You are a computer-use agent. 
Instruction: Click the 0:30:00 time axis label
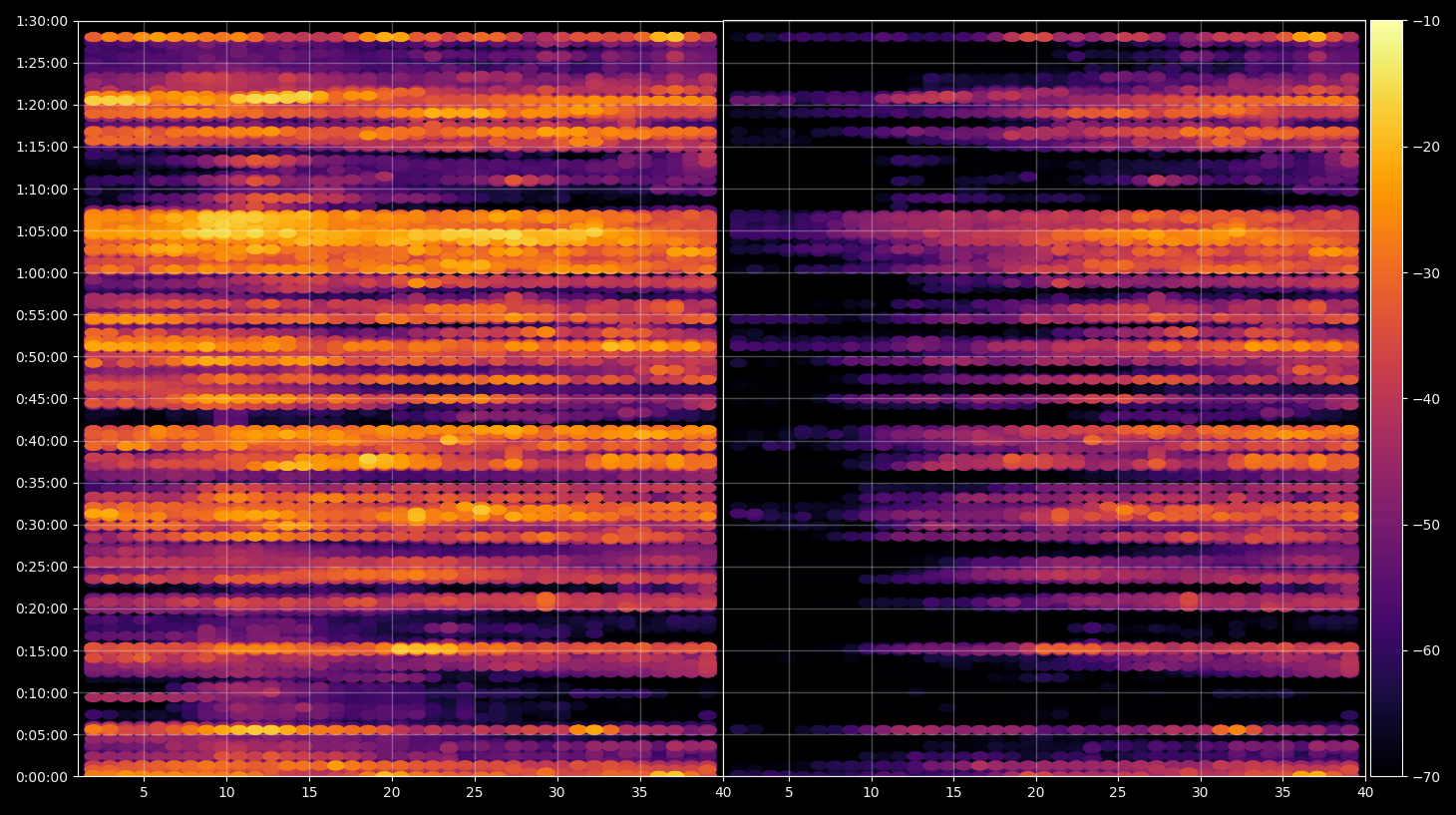(x=42, y=525)
